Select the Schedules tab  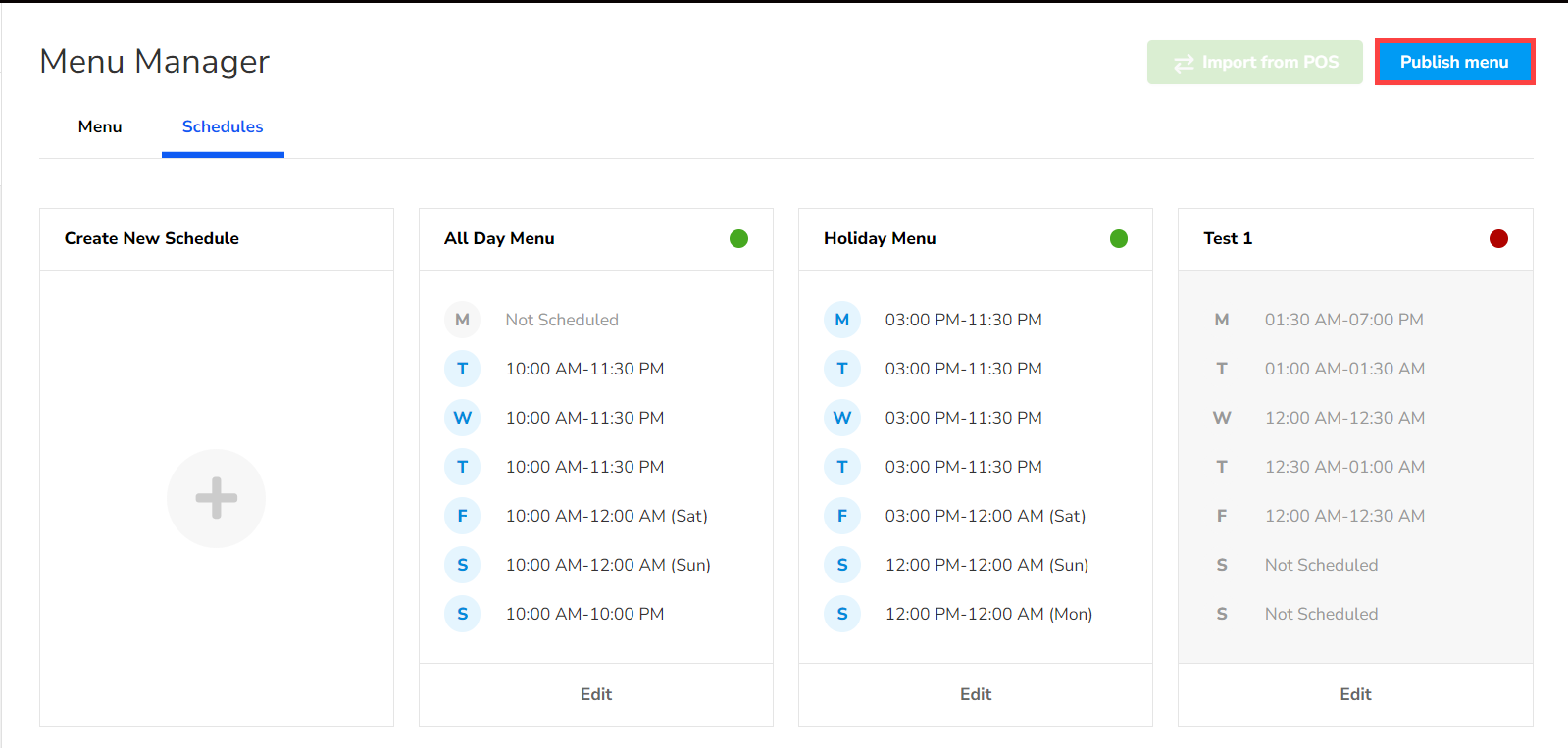[x=223, y=126]
